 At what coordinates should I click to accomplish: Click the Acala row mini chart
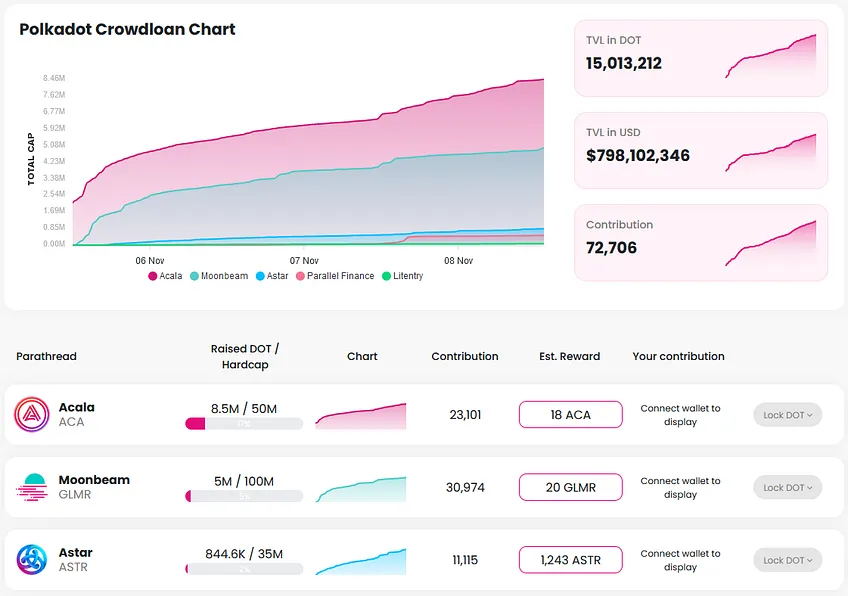point(361,416)
